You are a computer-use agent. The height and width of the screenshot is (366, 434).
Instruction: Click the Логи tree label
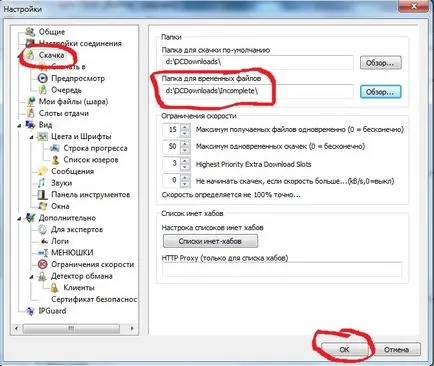tap(60, 241)
